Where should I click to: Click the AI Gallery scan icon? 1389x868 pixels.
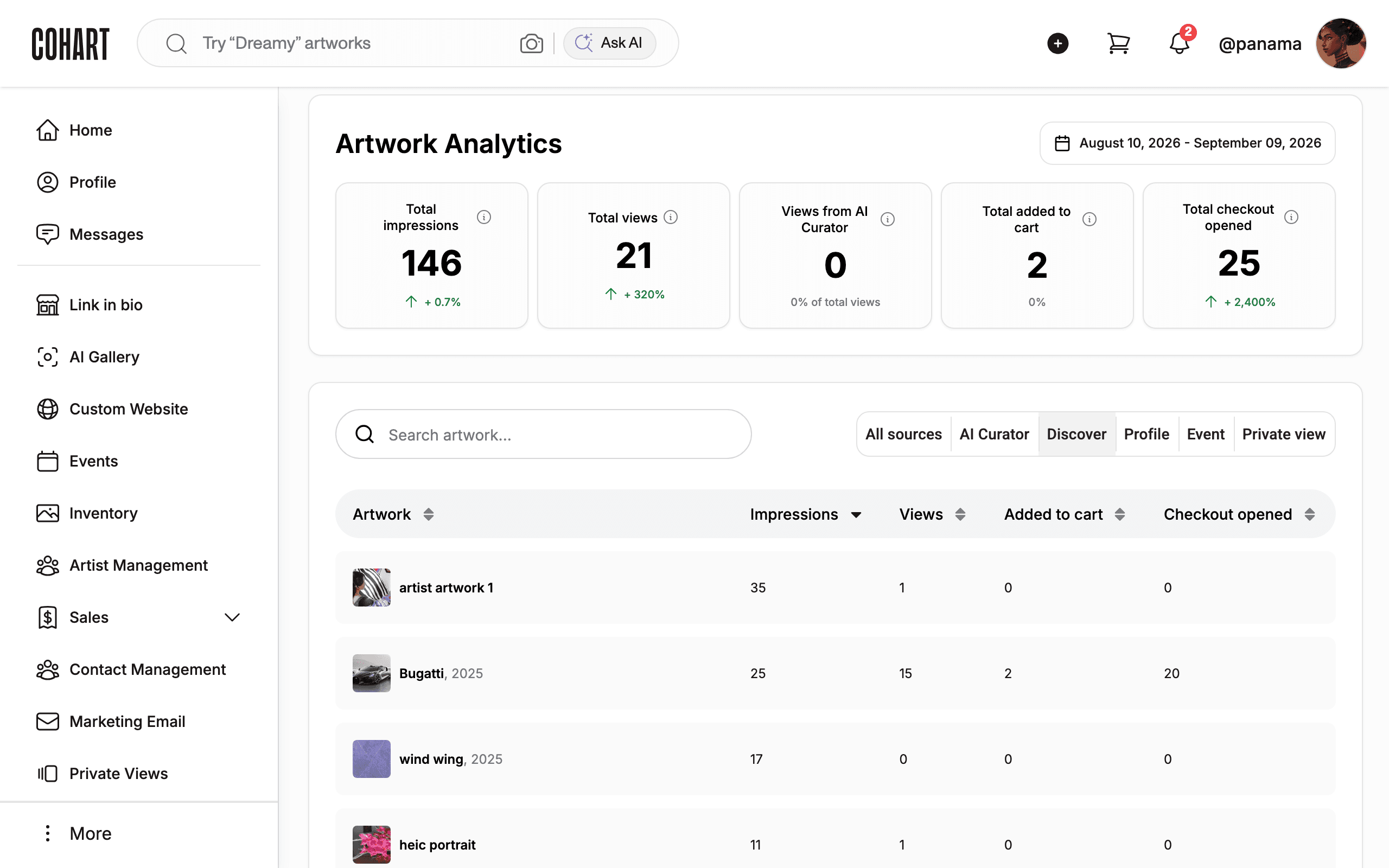click(48, 357)
